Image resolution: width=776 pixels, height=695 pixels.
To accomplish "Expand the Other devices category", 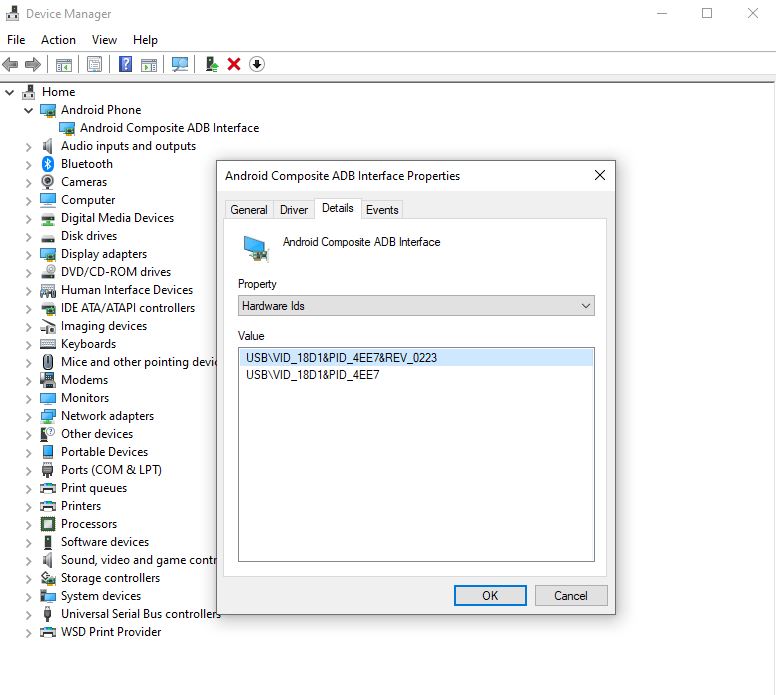I will (28, 435).
